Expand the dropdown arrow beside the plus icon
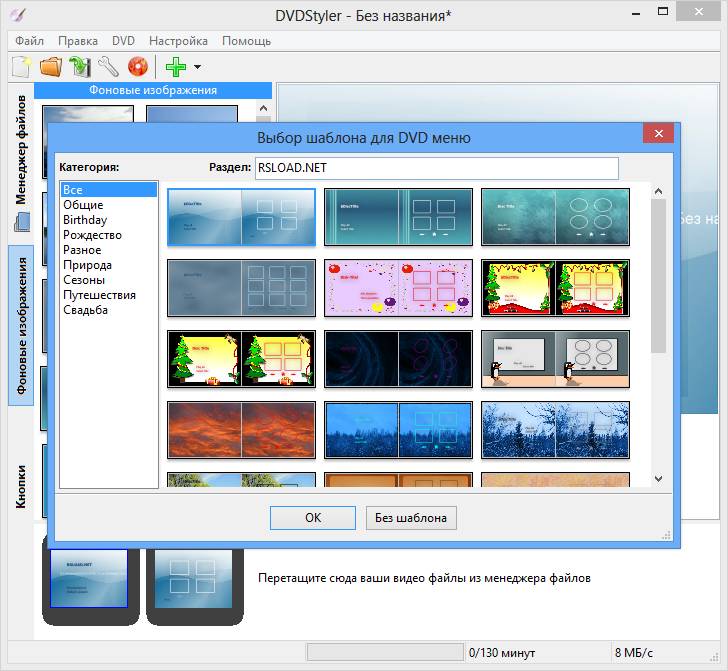This screenshot has width=728, height=671. pyautogui.click(x=197, y=67)
